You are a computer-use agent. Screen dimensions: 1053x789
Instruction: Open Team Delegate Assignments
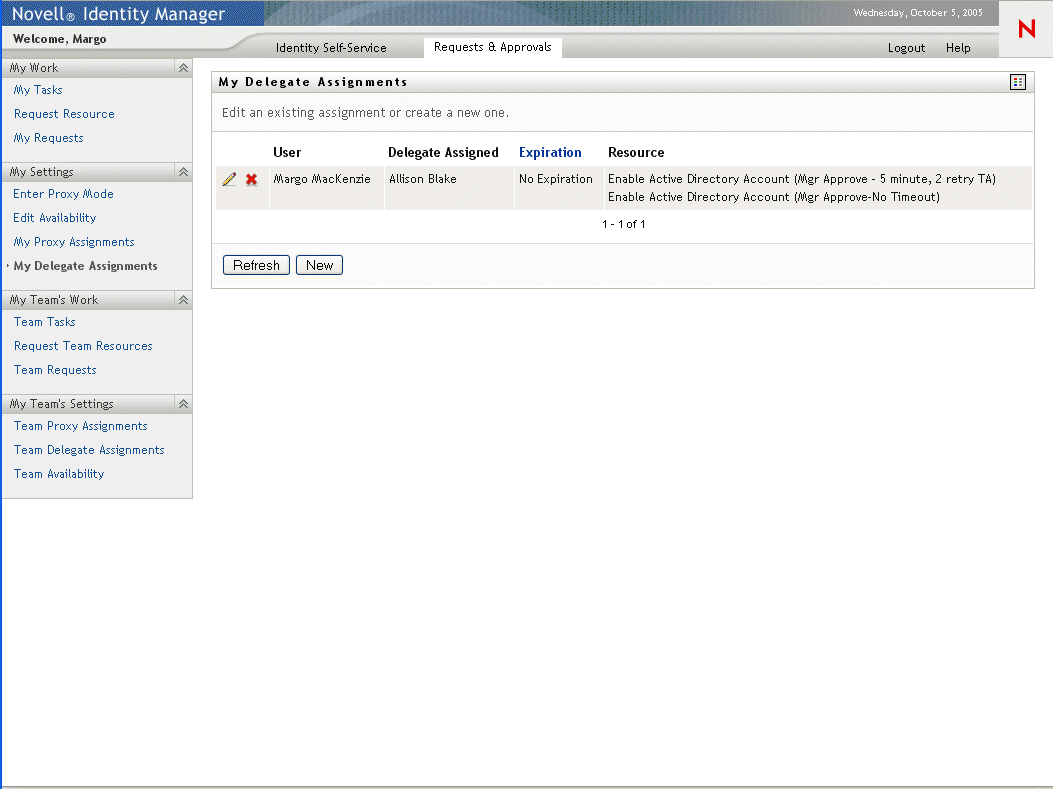point(89,450)
